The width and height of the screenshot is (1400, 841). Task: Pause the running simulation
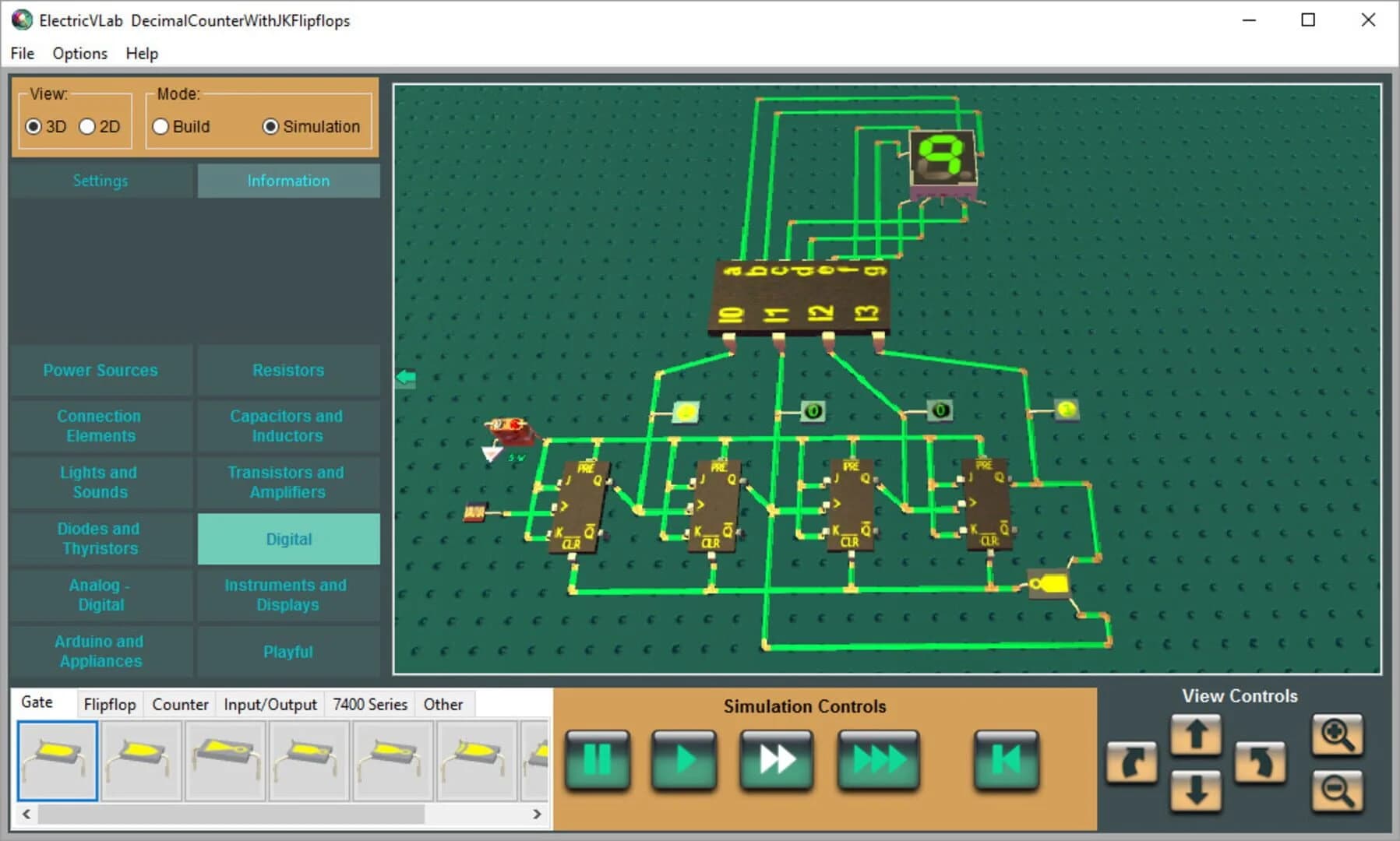597,760
